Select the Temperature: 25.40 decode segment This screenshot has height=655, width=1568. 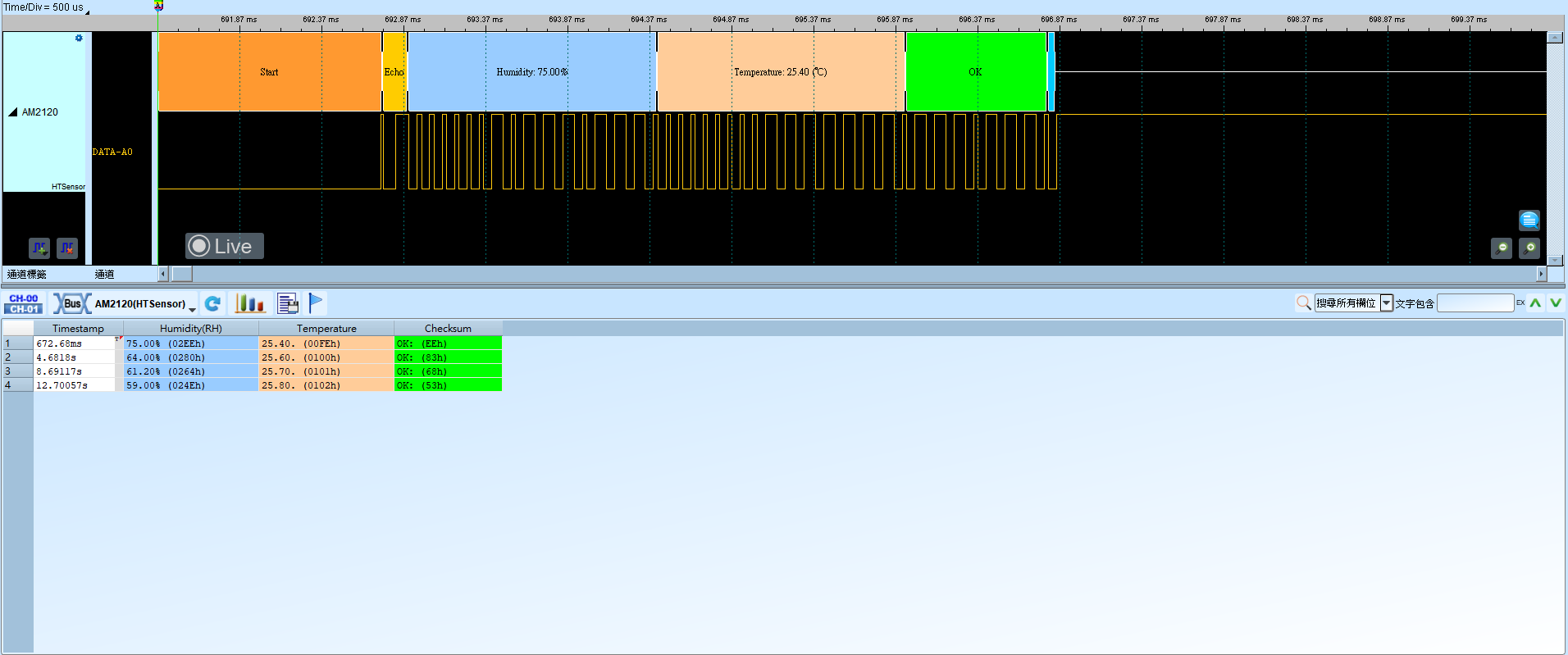781,72
